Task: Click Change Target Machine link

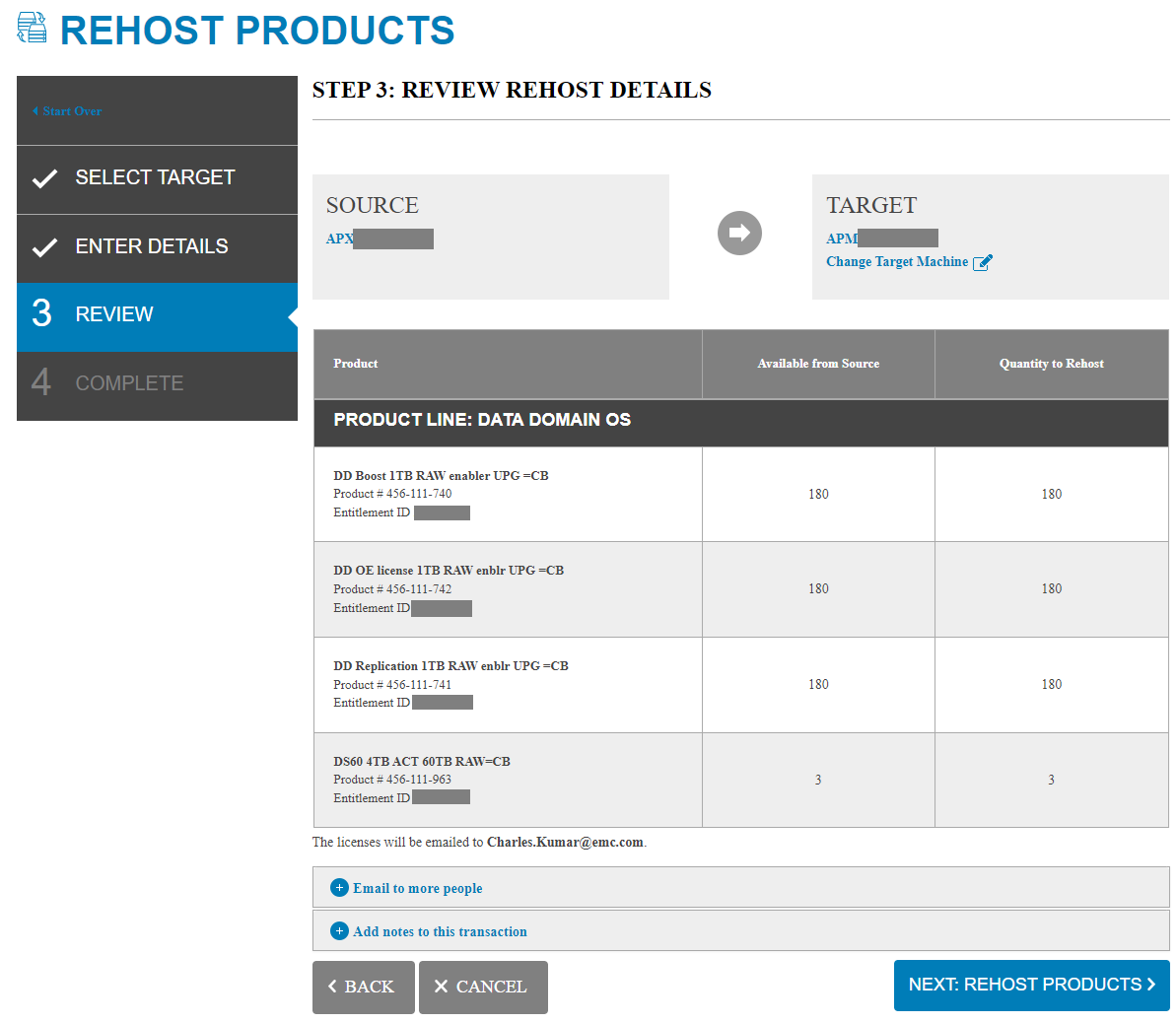Action: (897, 262)
